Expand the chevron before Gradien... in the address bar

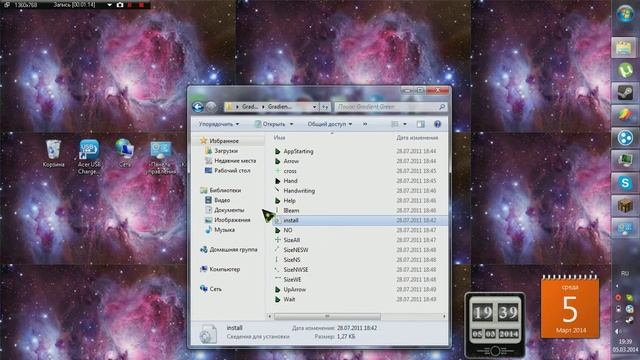coord(263,107)
